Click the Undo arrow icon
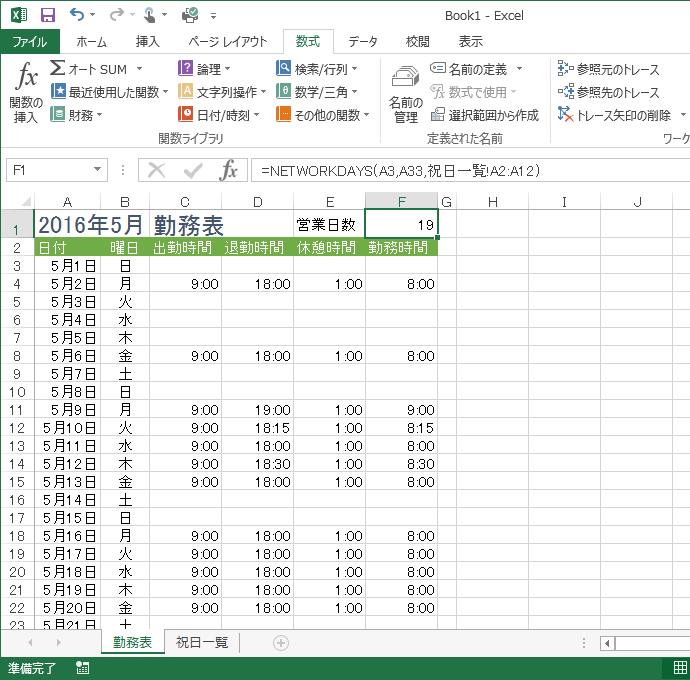 click(77, 15)
